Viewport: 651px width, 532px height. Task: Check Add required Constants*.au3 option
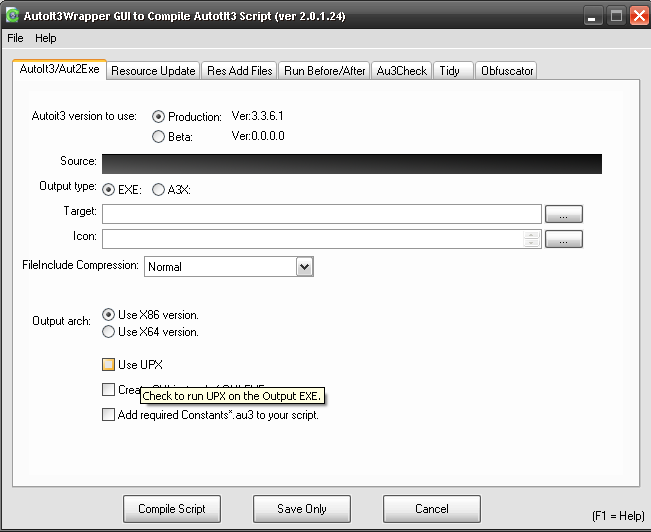[x=108, y=415]
